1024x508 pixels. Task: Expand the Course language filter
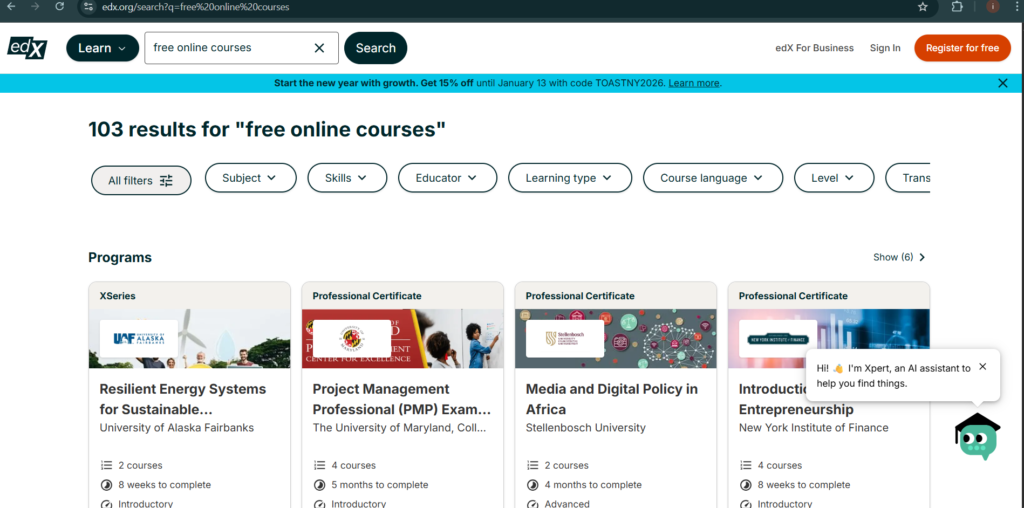pos(713,178)
